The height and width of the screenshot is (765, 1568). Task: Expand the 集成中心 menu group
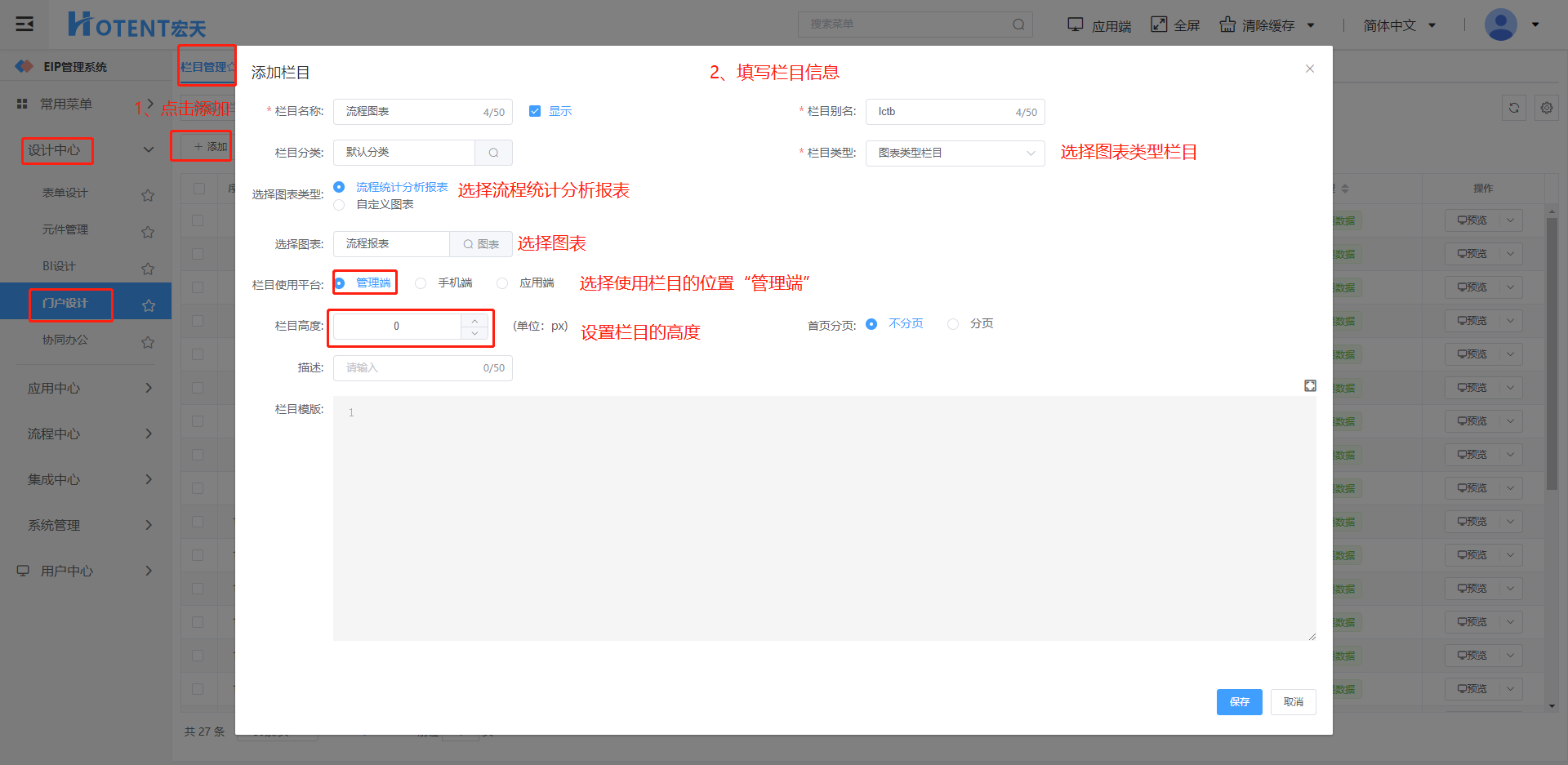148,479
